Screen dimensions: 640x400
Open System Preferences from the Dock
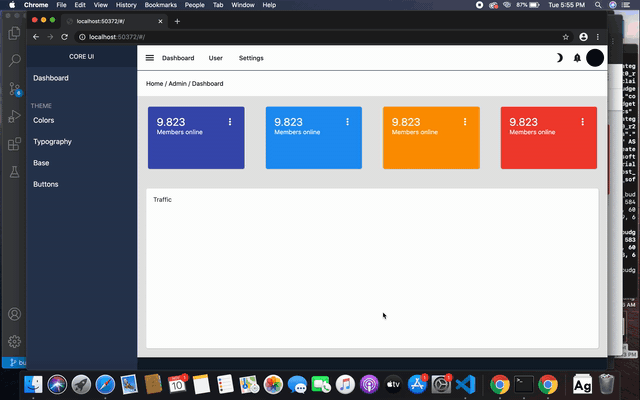point(441,384)
